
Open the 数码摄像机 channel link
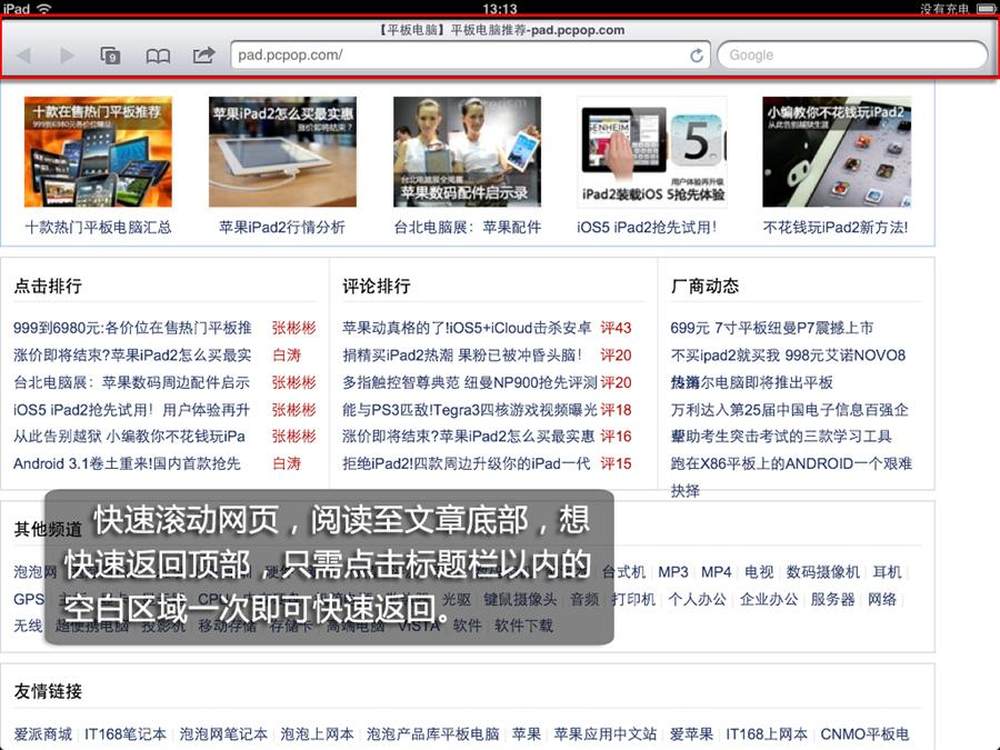pos(823,572)
